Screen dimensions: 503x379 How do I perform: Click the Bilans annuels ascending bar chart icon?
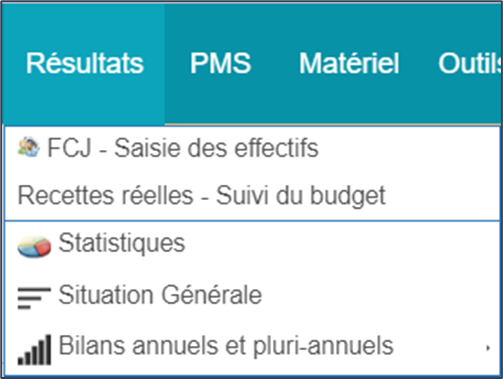(x=34, y=350)
